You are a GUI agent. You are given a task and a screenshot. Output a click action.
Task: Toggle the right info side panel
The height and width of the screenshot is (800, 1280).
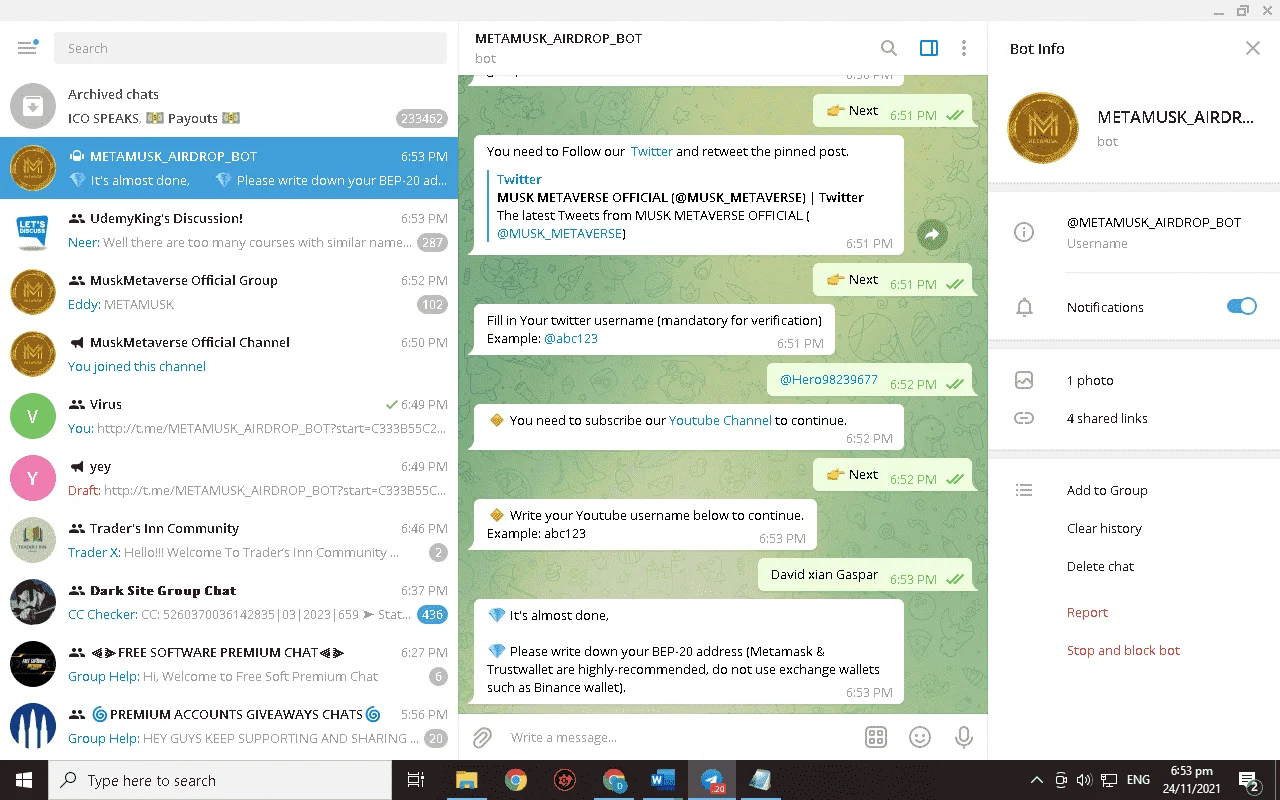[x=929, y=48]
